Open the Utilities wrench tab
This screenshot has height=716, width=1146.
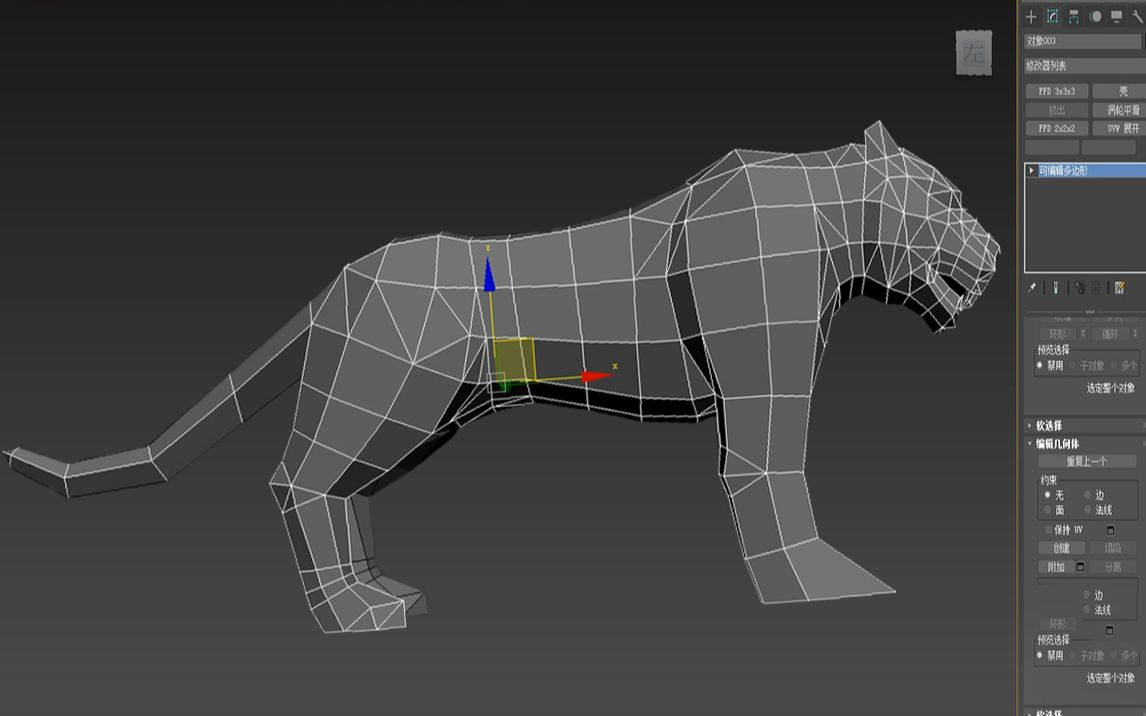[x=1137, y=16]
